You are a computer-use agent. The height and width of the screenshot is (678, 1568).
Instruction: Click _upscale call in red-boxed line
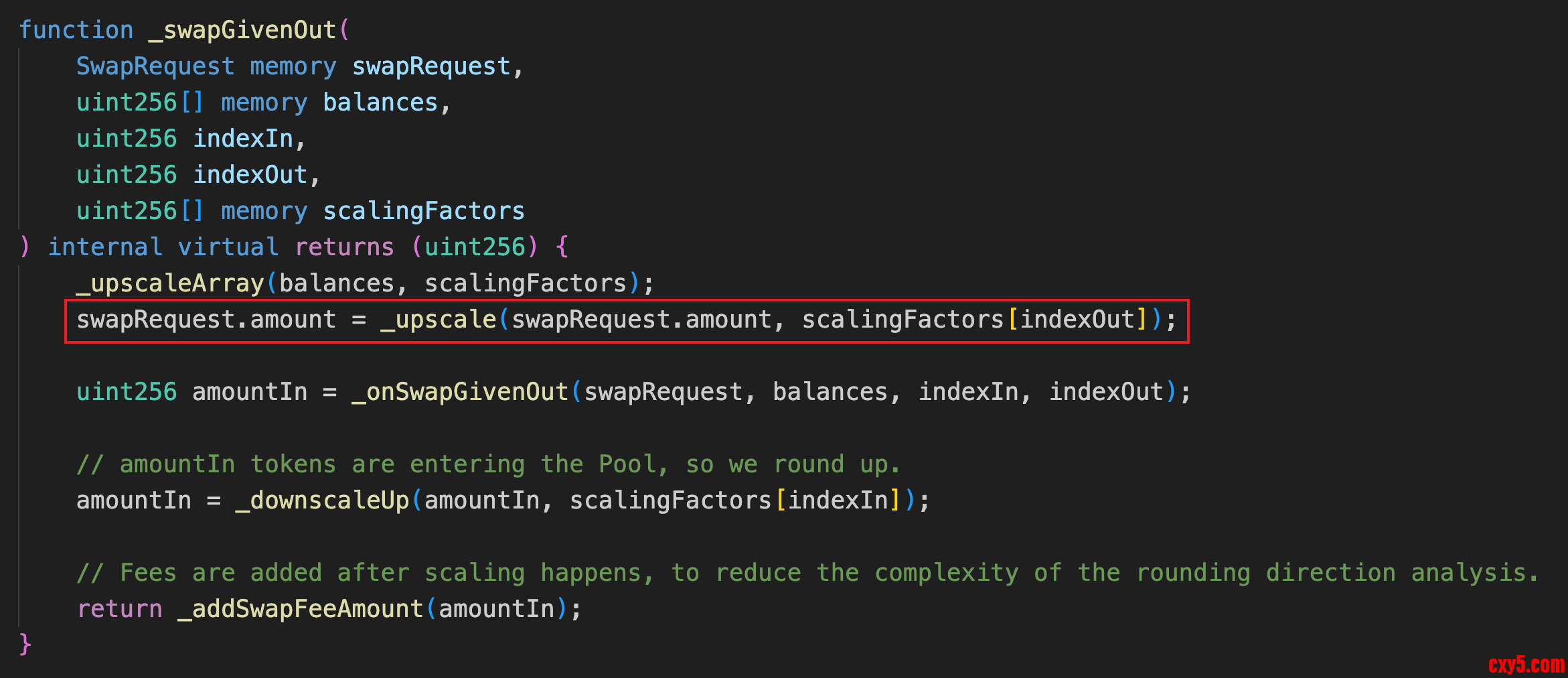pos(439,320)
